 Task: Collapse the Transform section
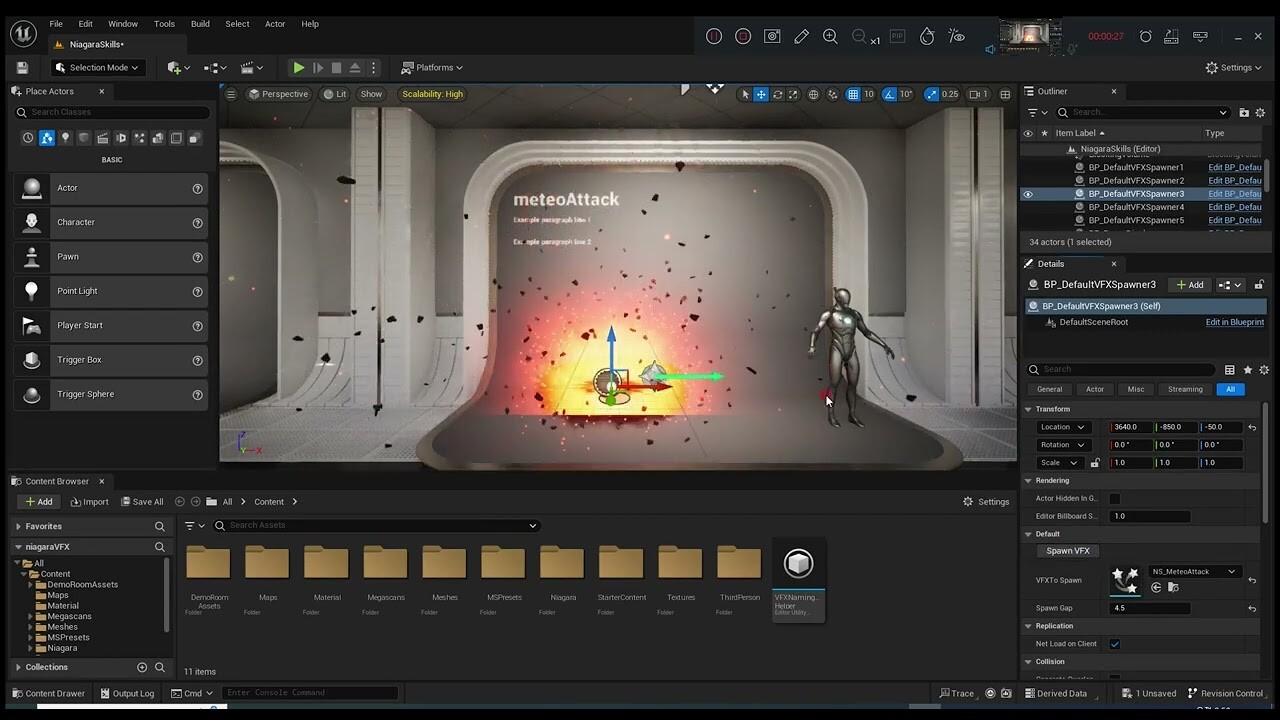1028,409
